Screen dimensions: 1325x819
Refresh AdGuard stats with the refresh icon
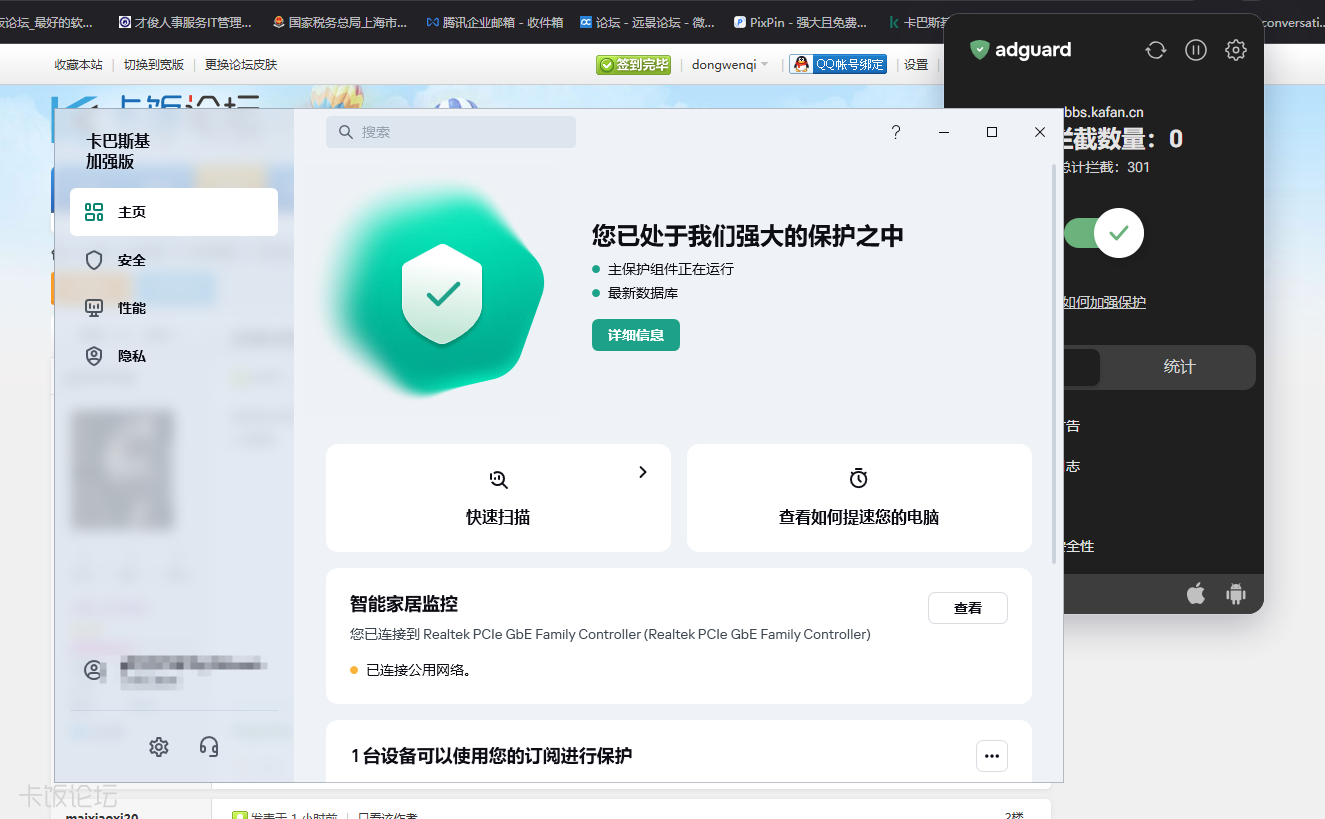(1155, 49)
